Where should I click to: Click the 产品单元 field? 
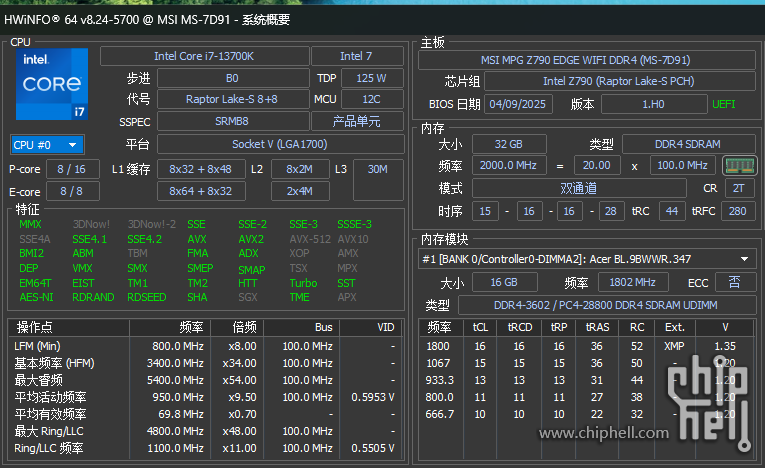(x=357, y=121)
